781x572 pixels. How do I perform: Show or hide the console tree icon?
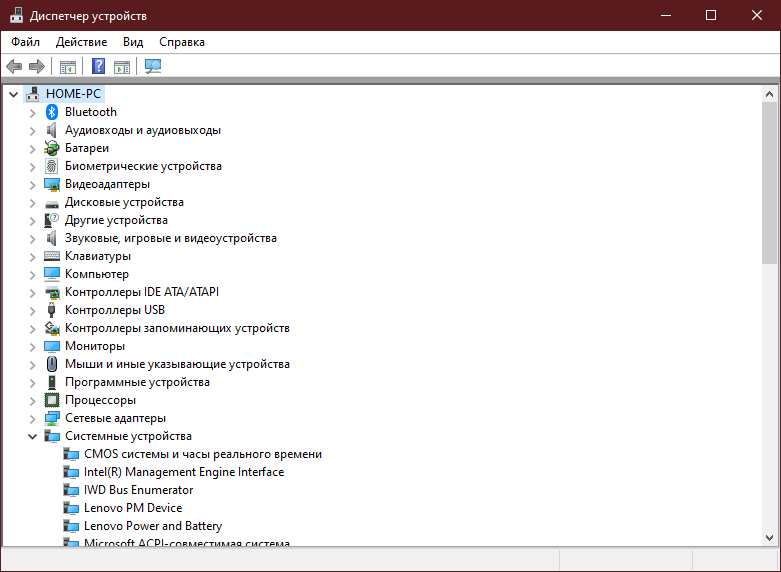(x=68, y=66)
